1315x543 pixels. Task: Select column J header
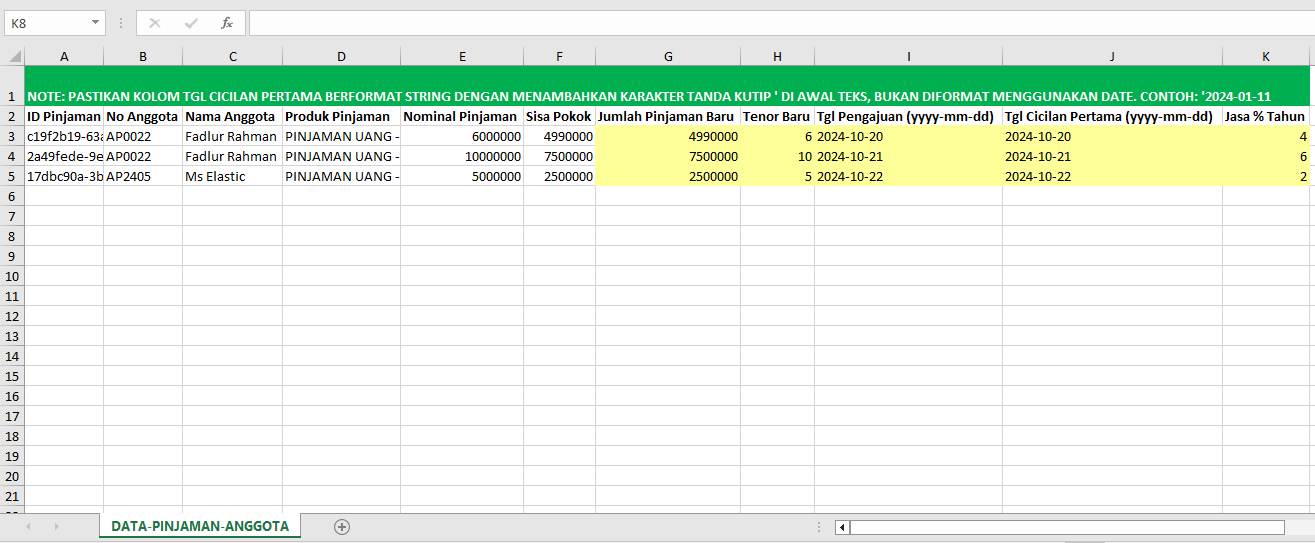[1113, 57]
